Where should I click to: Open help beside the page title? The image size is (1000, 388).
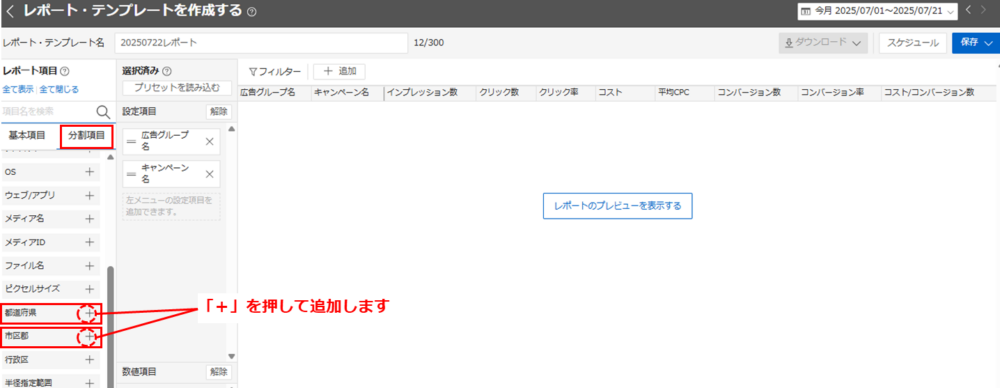pos(252,12)
